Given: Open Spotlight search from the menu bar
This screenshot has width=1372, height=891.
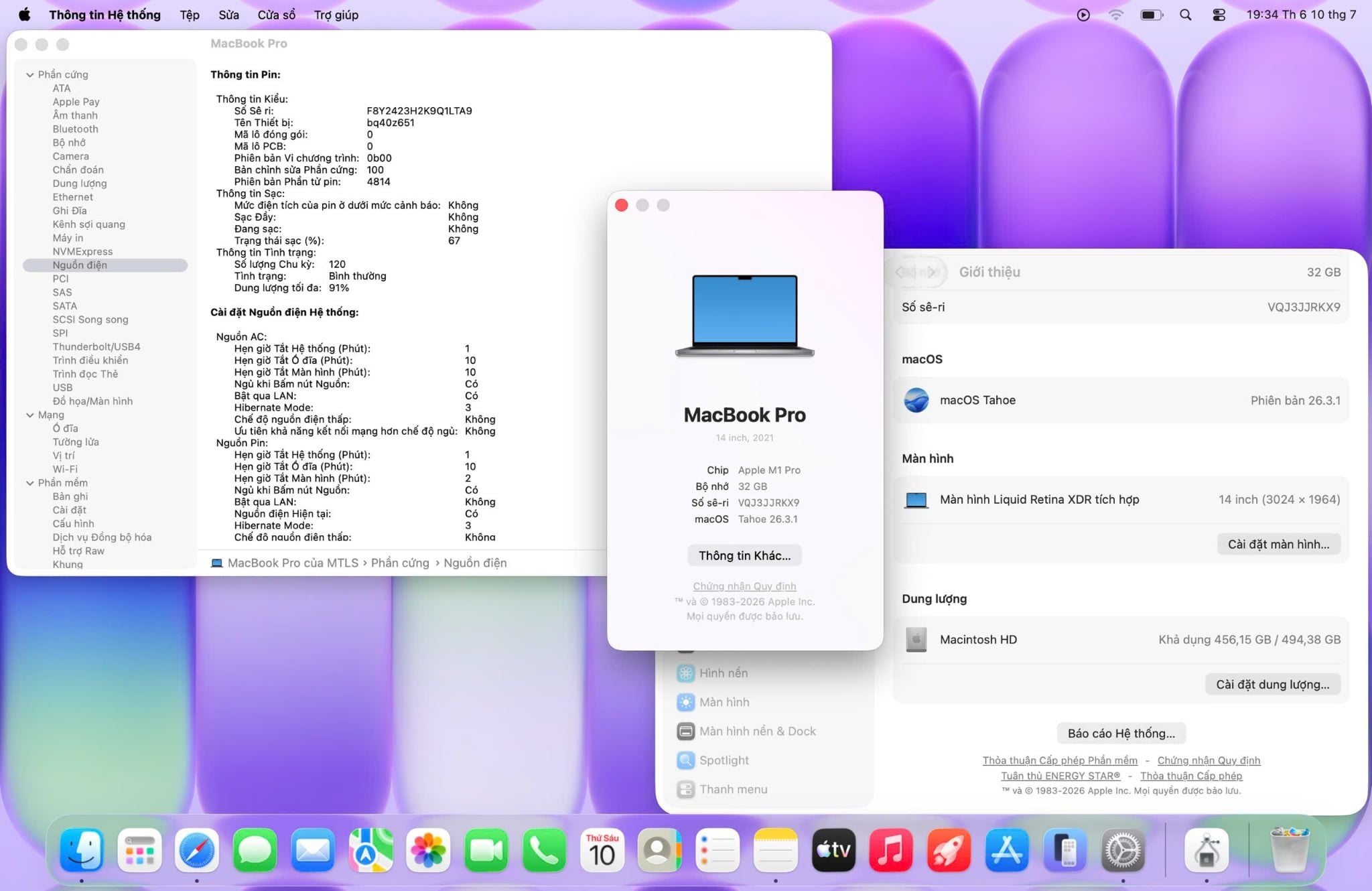Looking at the screenshot, I should click(1186, 15).
